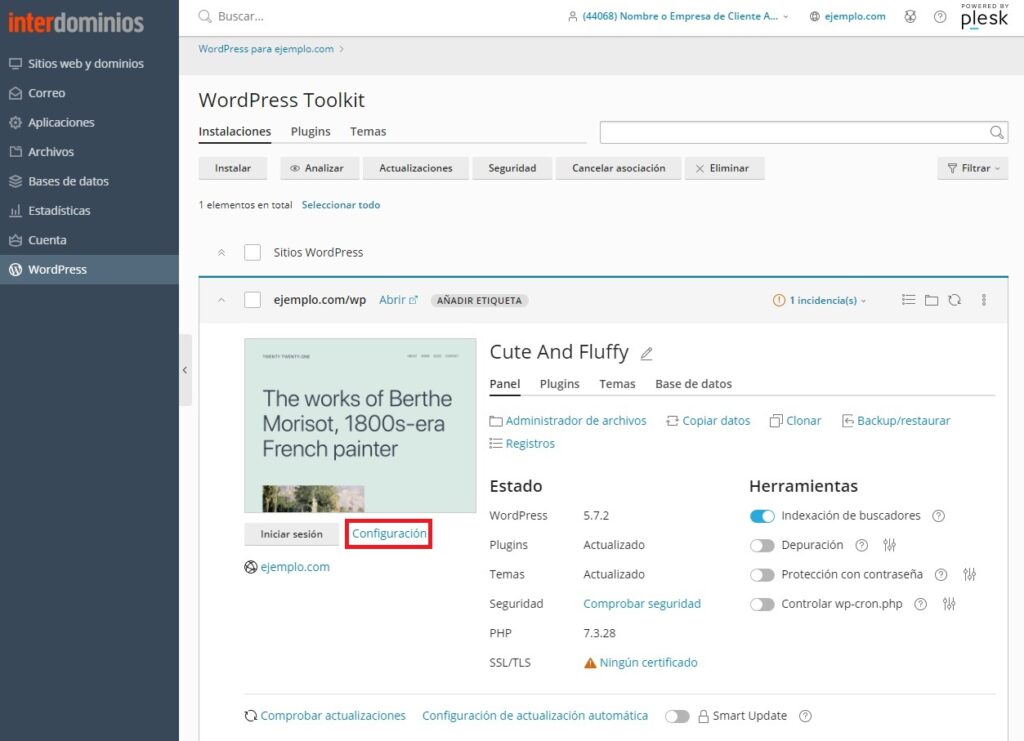Click Seleccionar todo link

(x=341, y=205)
